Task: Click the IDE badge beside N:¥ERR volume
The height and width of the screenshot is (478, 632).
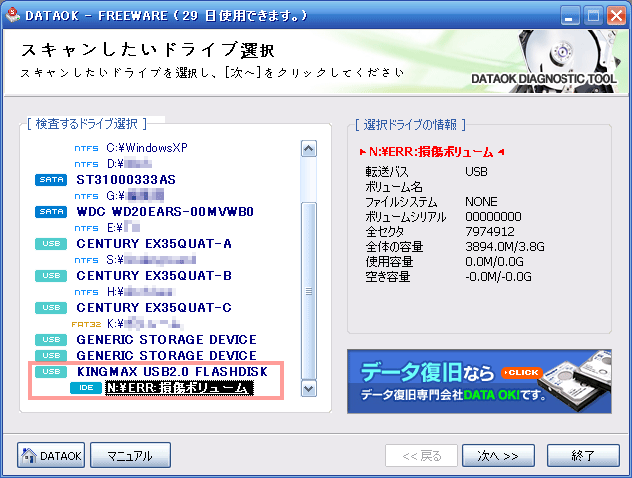Action: 86,388
